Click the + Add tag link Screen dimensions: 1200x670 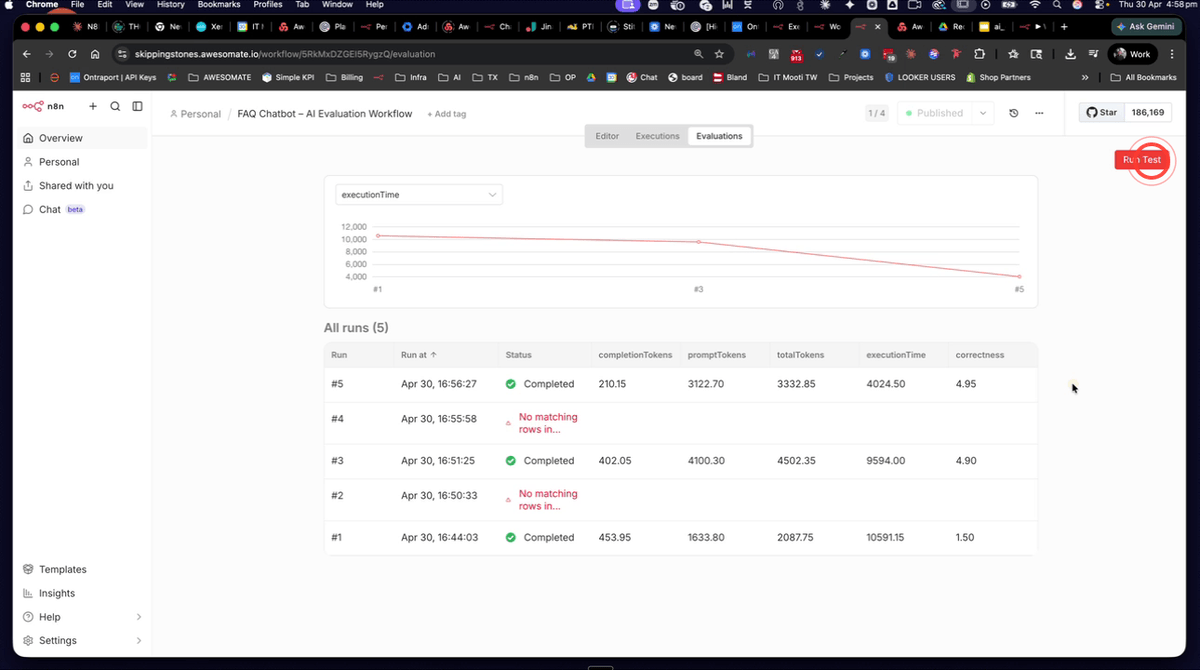tap(446, 114)
